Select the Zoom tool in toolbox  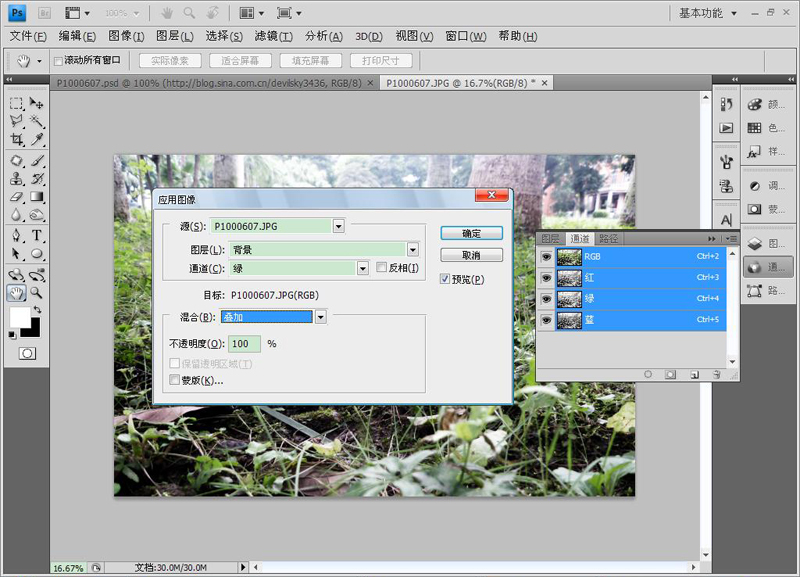36,293
